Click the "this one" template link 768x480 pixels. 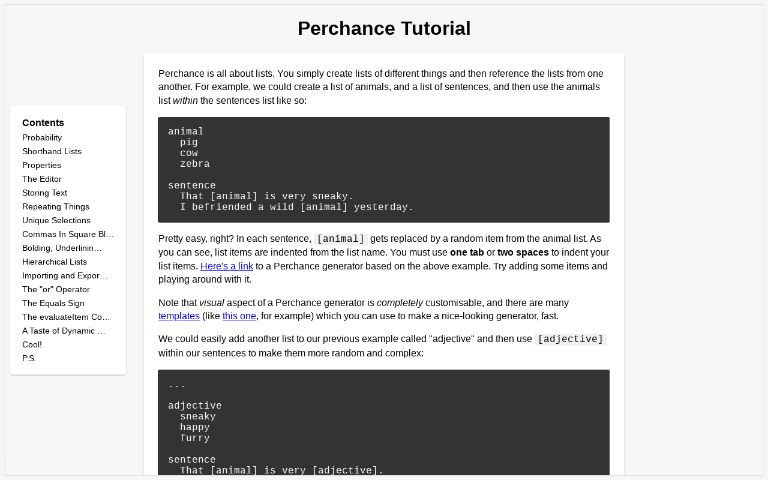239,316
